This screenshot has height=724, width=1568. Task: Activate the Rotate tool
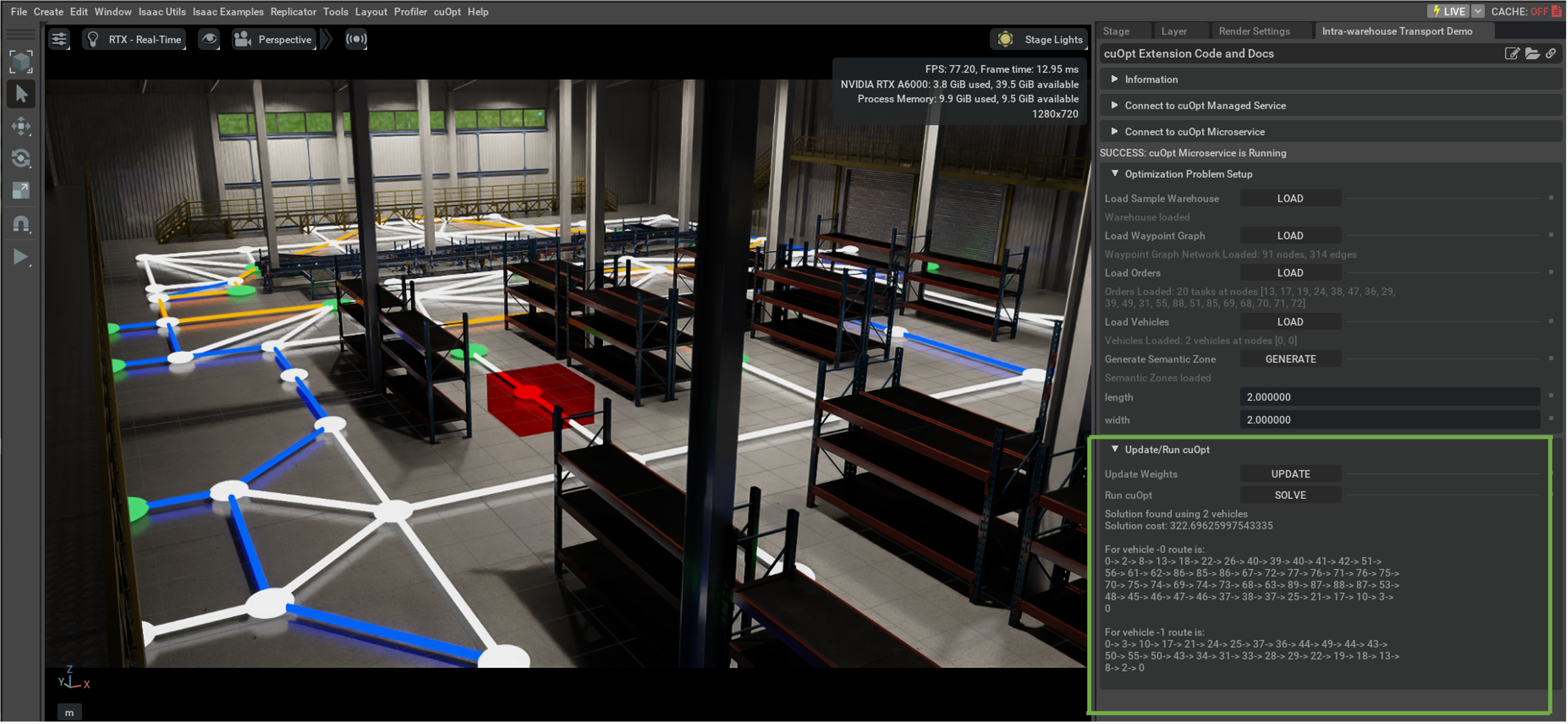21,159
